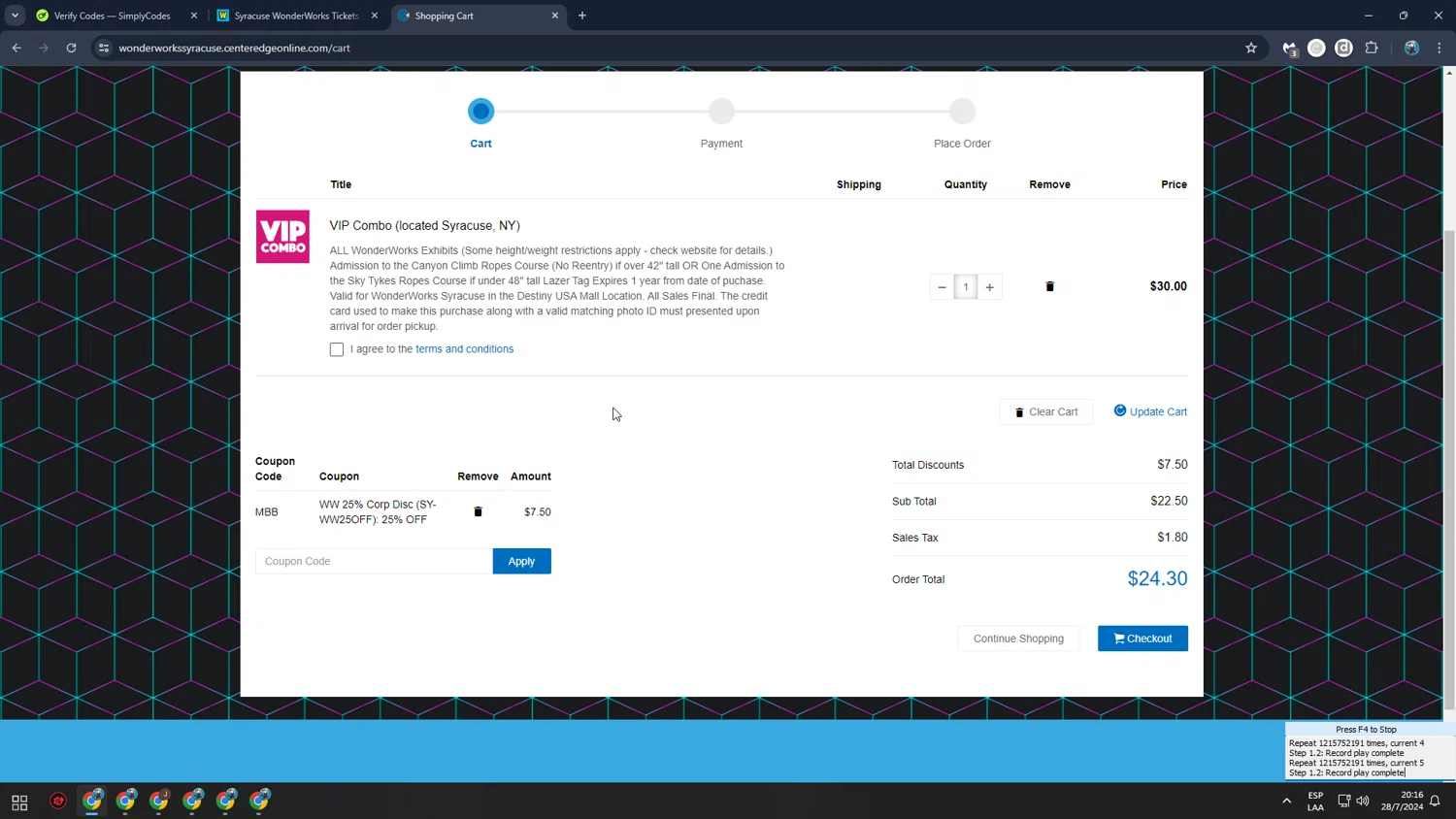
Task: Close the Verify Codes — SimplyCodes tab
Action: [x=194, y=16]
